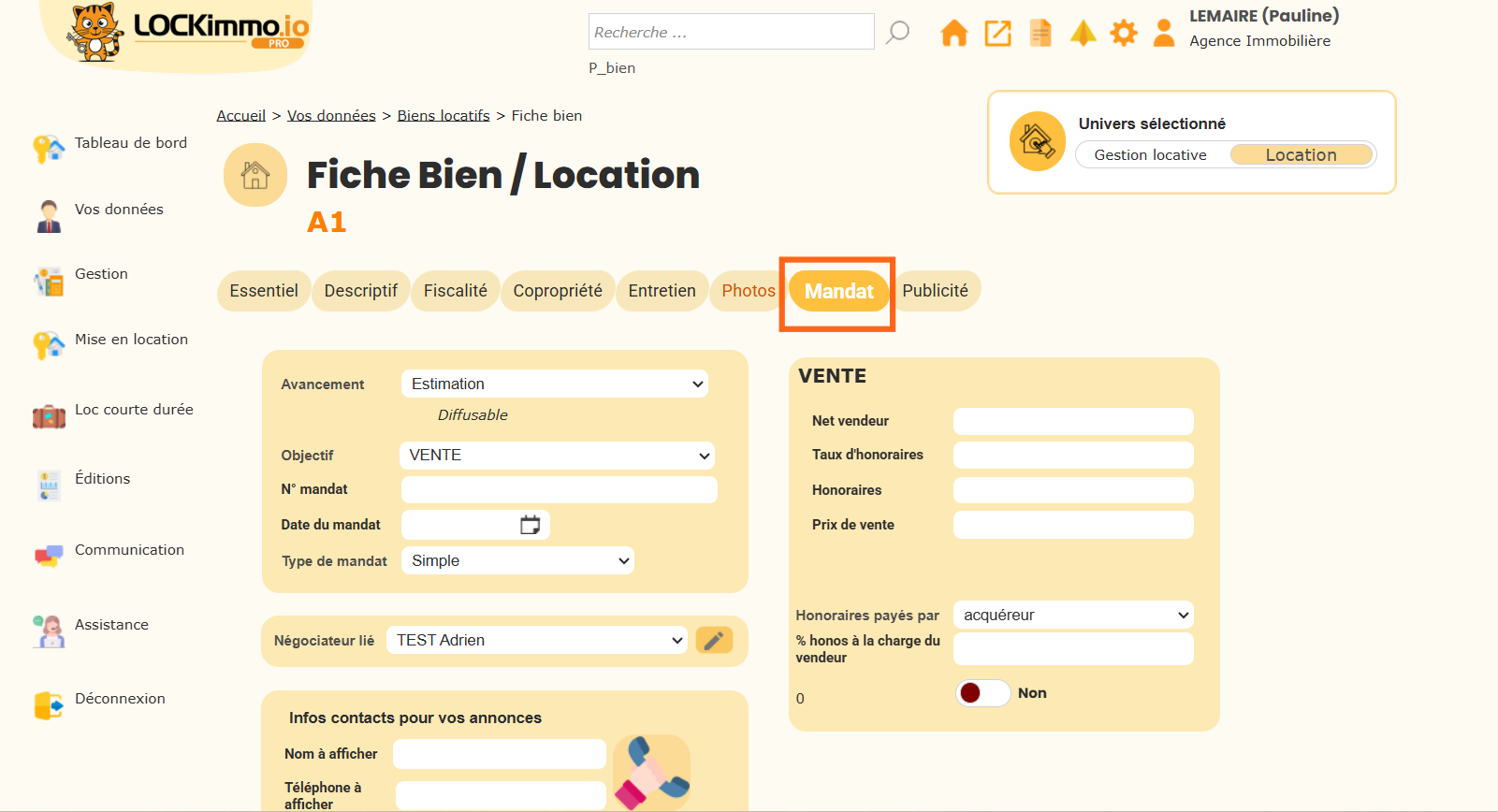Switch to the Descriptif tab
The height and width of the screenshot is (812, 1498).
(360, 291)
